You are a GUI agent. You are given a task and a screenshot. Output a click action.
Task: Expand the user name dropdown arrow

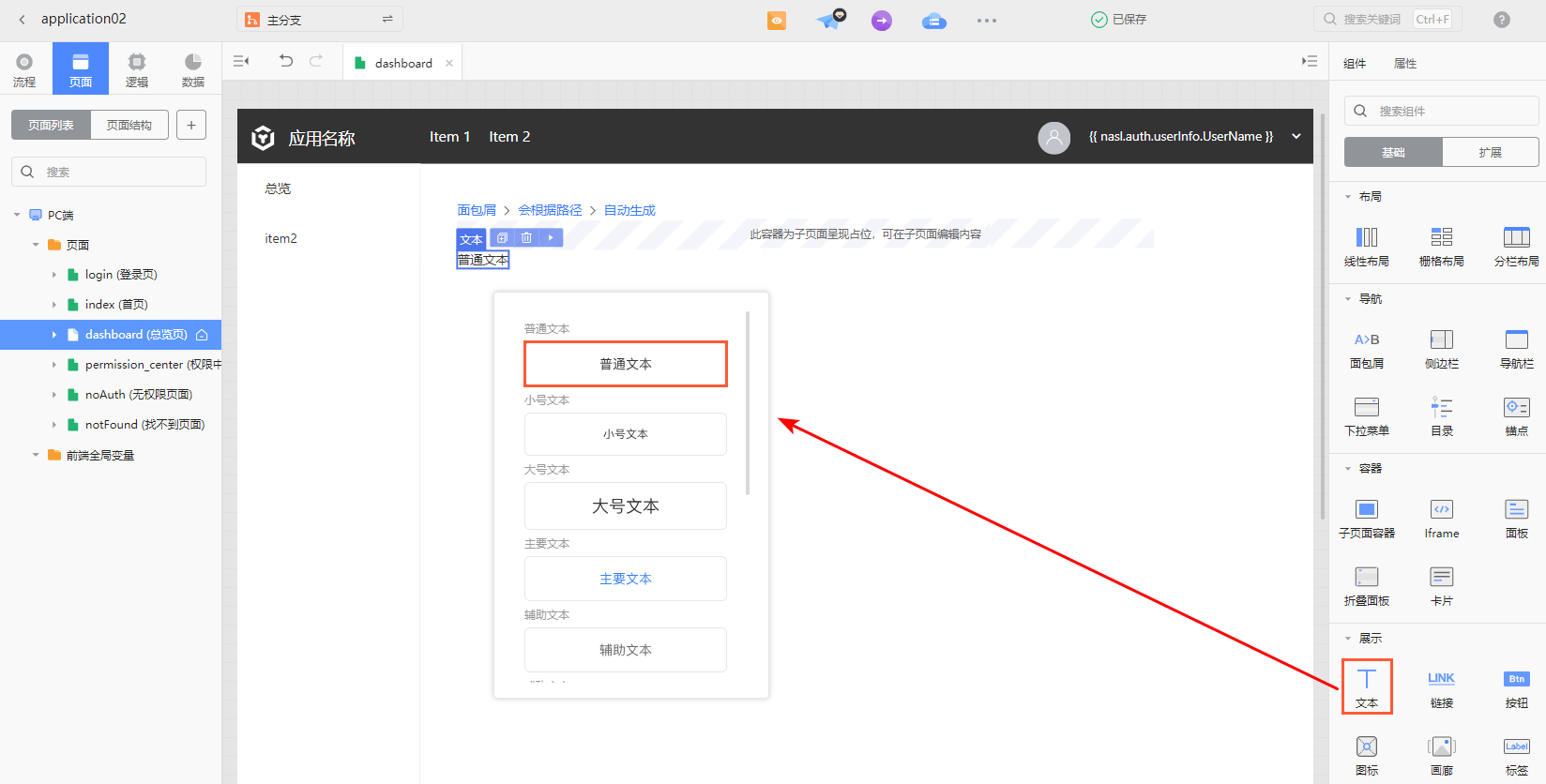pos(1296,136)
